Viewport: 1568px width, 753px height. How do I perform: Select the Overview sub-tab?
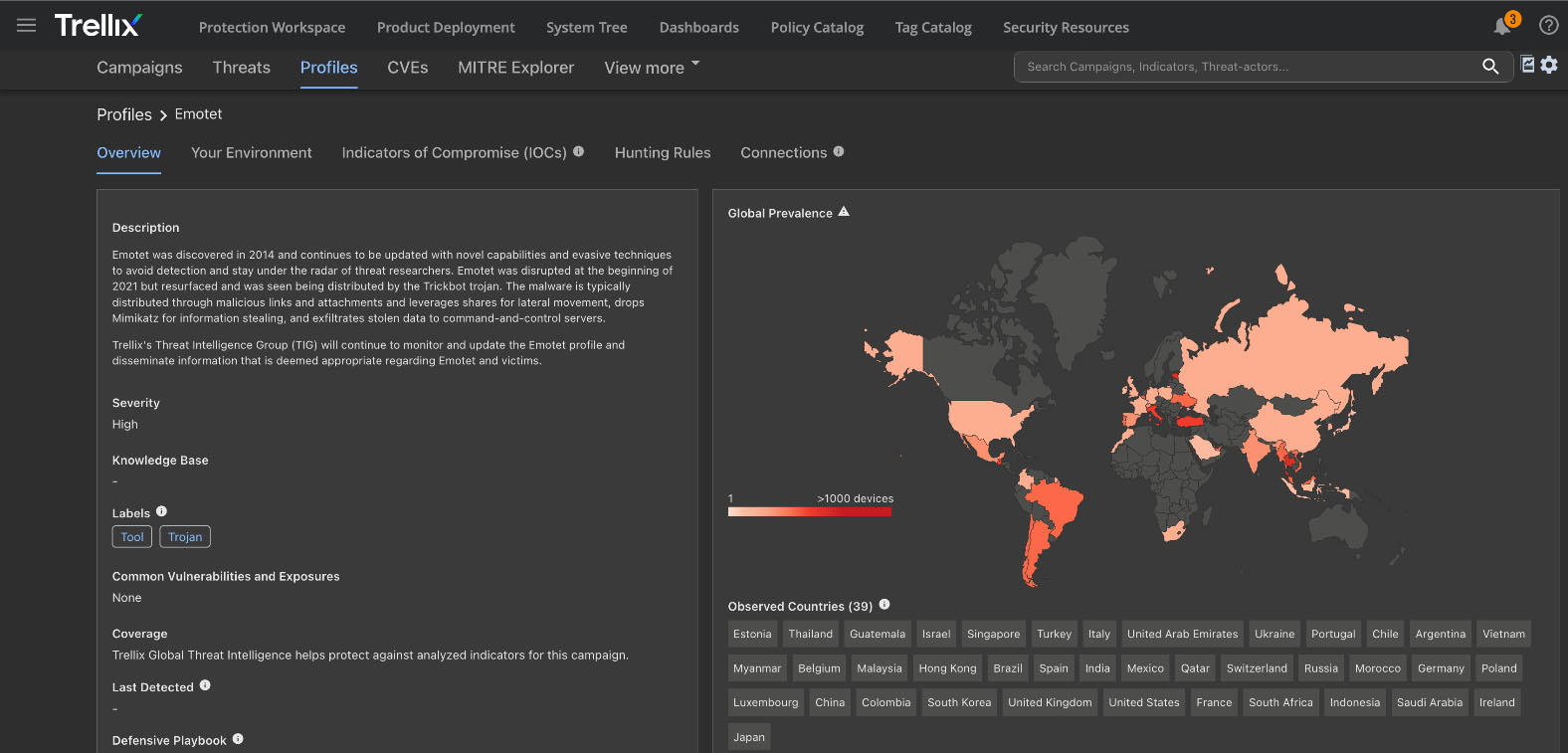[x=128, y=153]
